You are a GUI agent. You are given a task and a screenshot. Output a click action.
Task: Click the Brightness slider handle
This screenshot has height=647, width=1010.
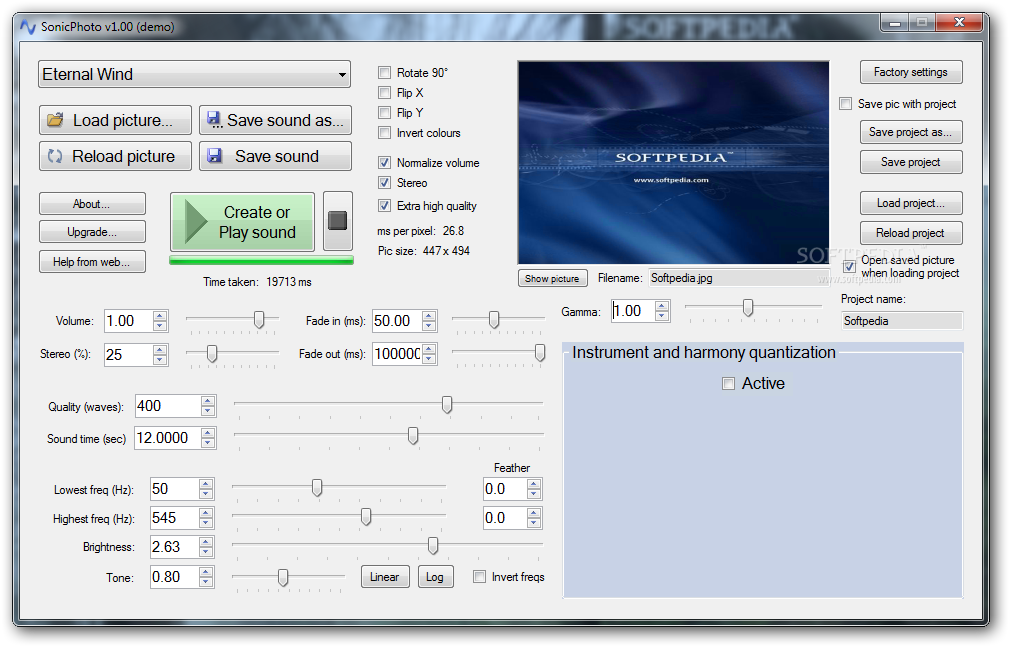[434, 546]
